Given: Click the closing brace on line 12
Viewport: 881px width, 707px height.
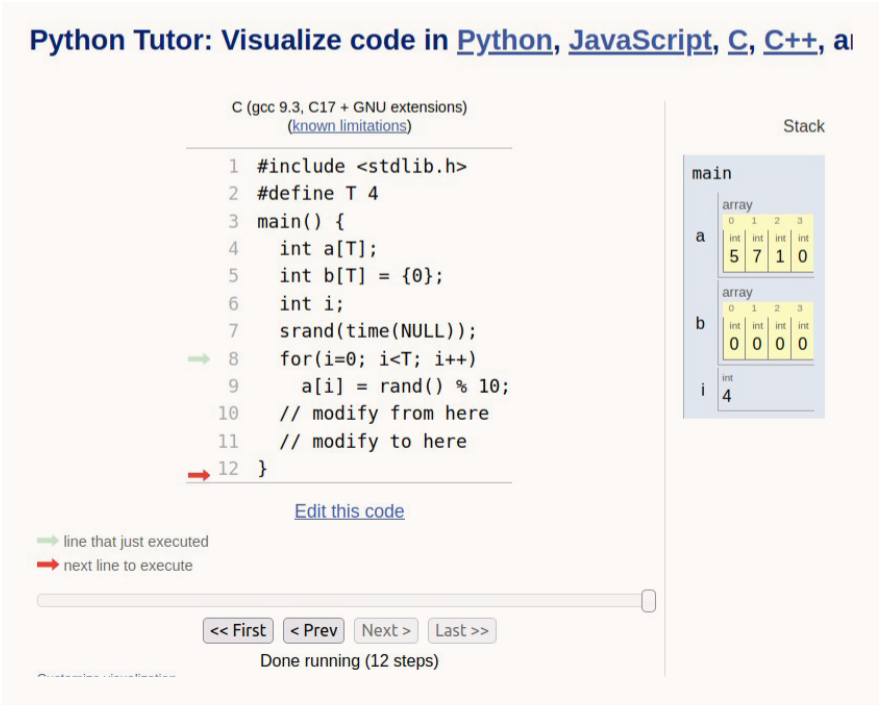Looking at the screenshot, I should (262, 469).
